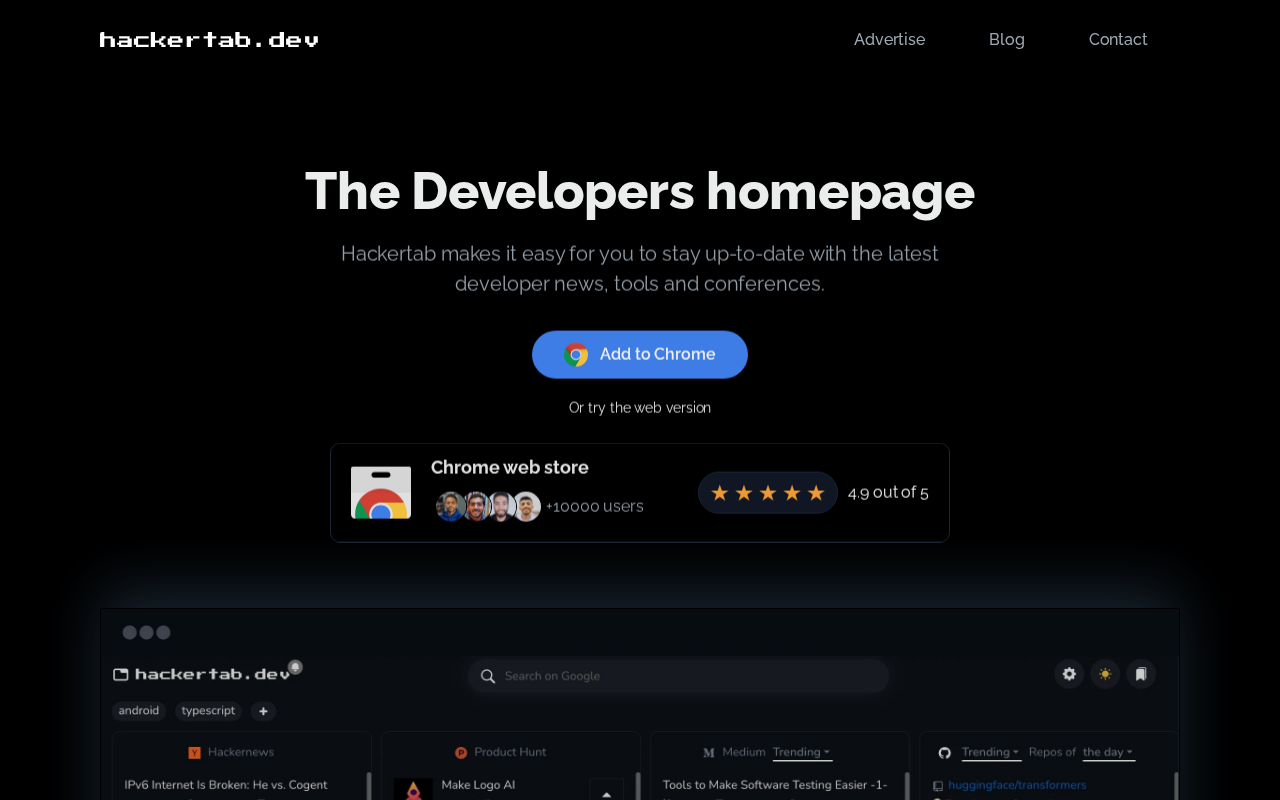1280x800 pixels.
Task: Click the GitHub octocat icon
Action: tap(944, 752)
